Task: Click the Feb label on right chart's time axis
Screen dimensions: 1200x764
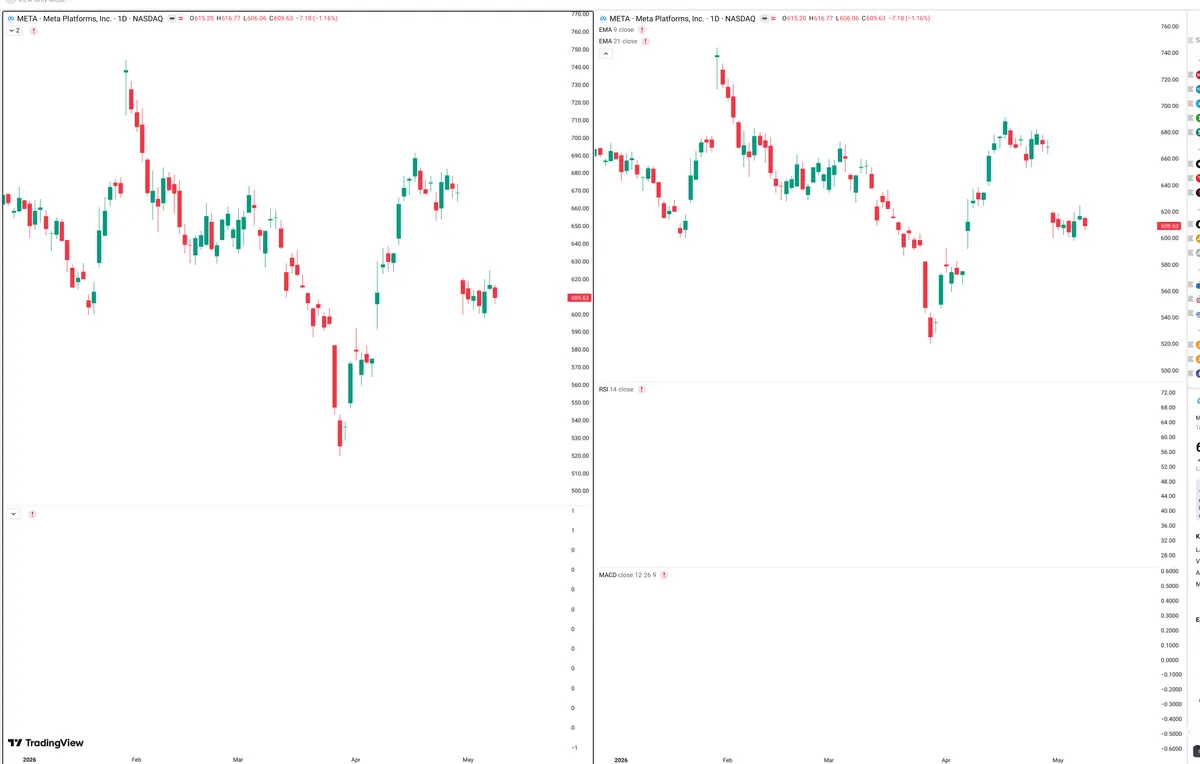Action: tap(728, 760)
